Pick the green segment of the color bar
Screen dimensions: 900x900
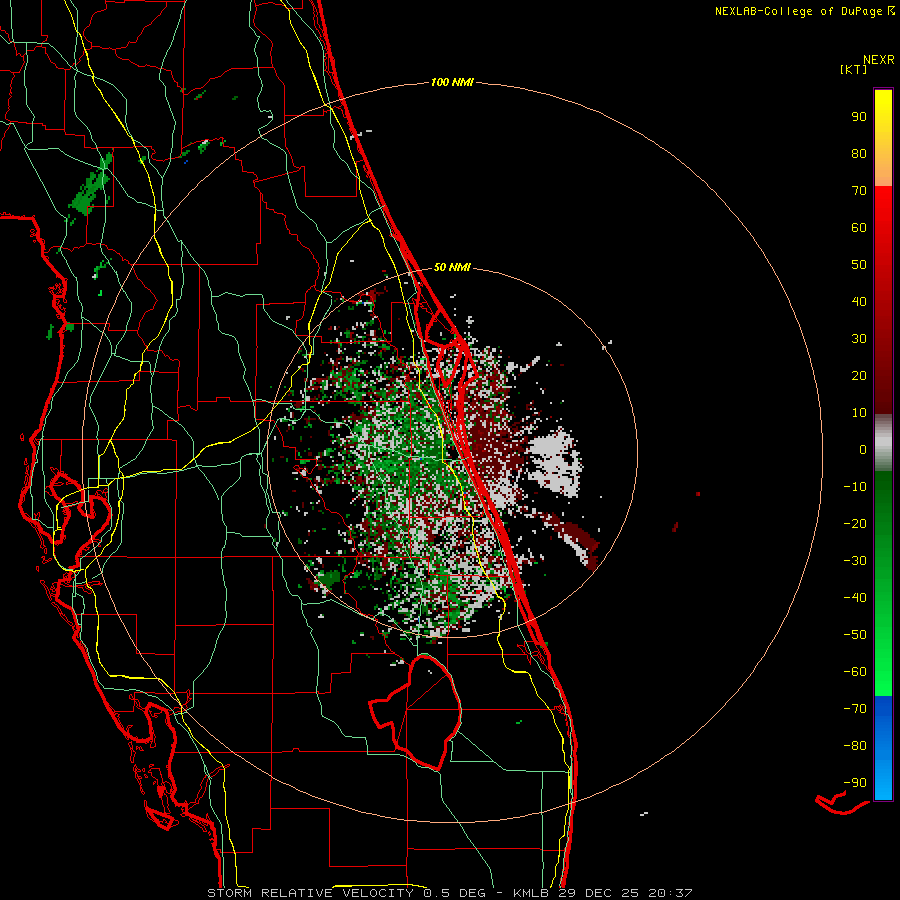coord(883,583)
